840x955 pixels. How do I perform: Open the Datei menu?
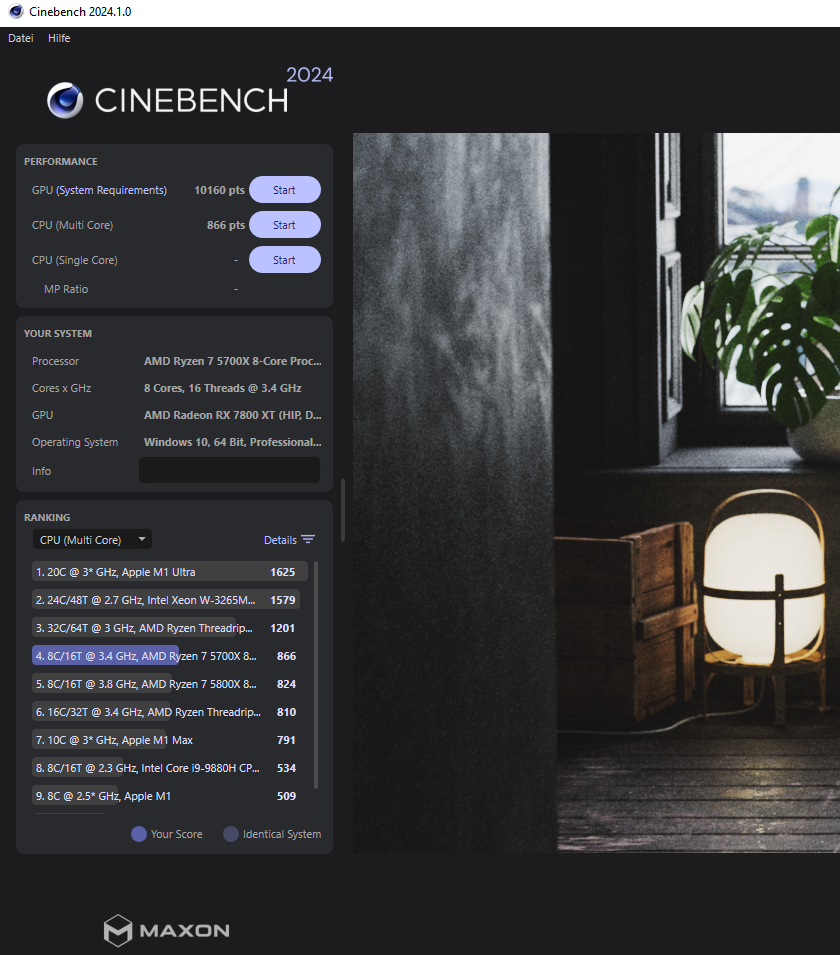(21, 38)
